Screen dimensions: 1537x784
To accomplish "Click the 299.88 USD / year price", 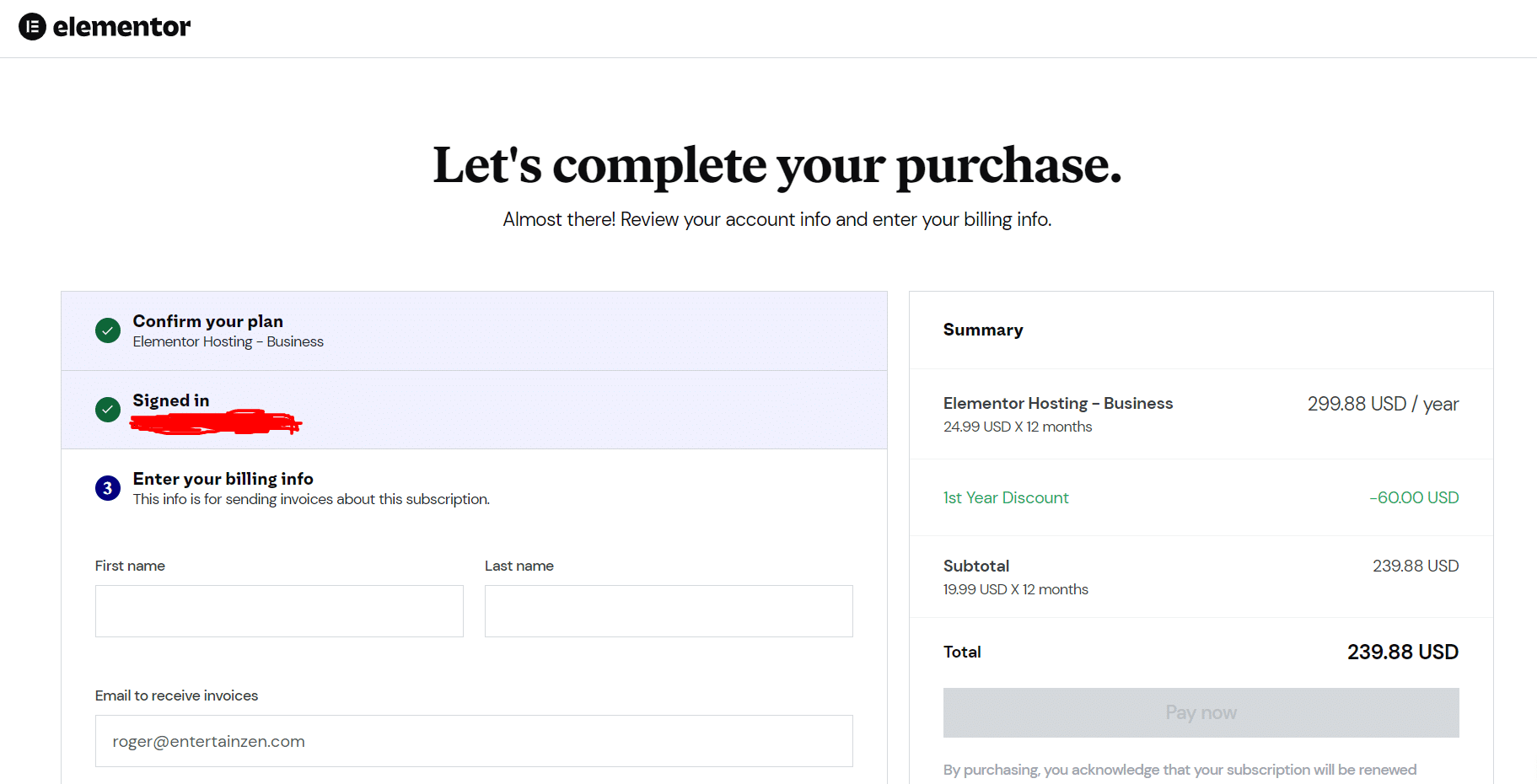I will [x=1383, y=404].
